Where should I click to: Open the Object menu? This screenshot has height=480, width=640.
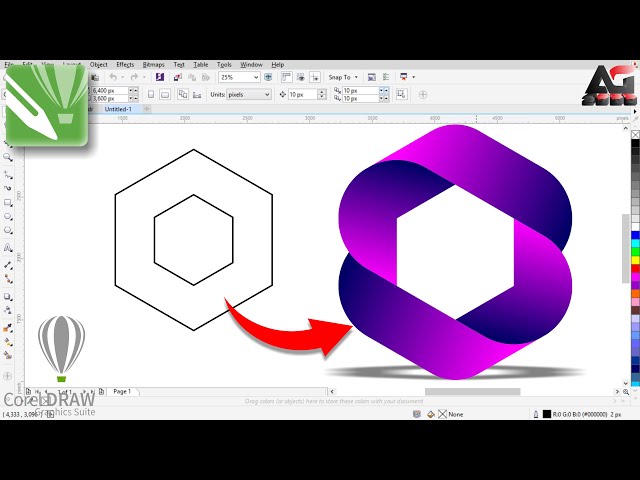pyautogui.click(x=98, y=64)
